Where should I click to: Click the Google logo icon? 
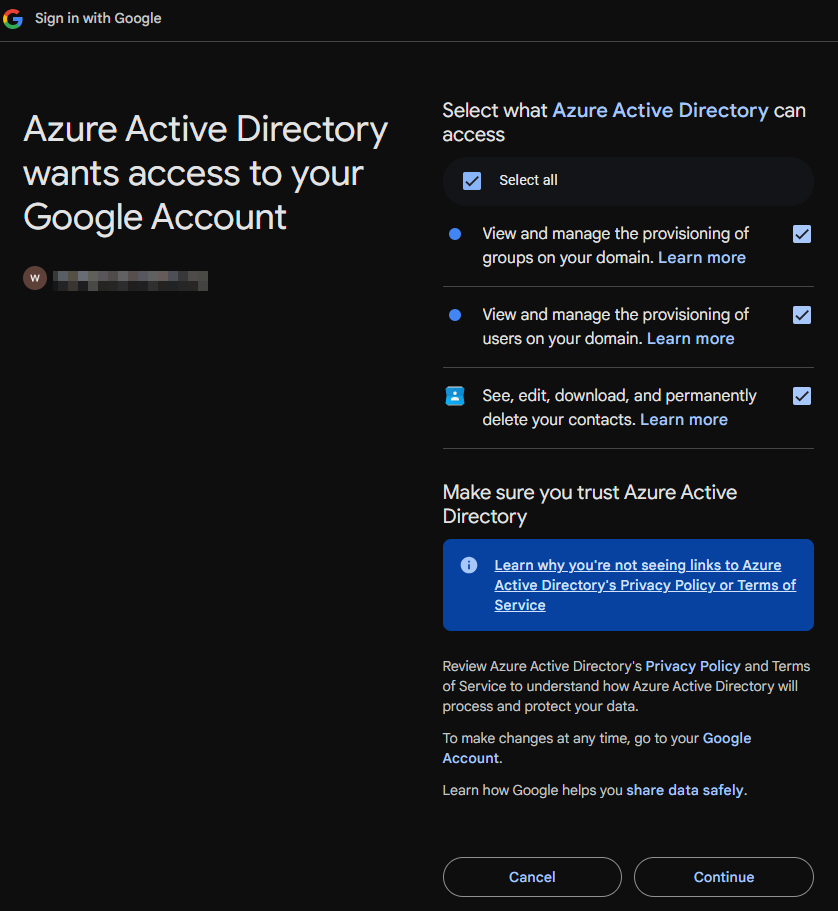tap(13, 19)
